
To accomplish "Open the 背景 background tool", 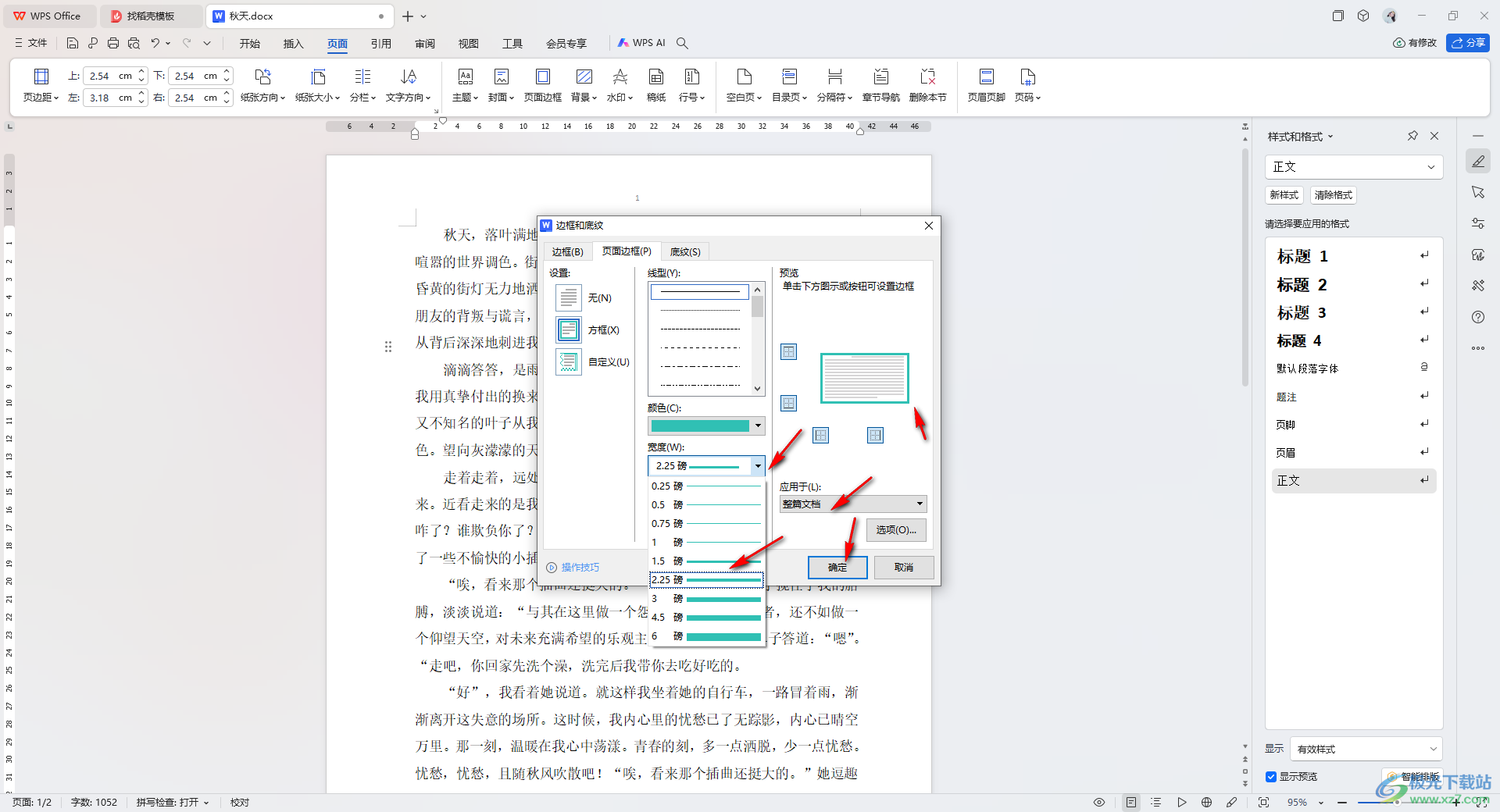I will (584, 85).
